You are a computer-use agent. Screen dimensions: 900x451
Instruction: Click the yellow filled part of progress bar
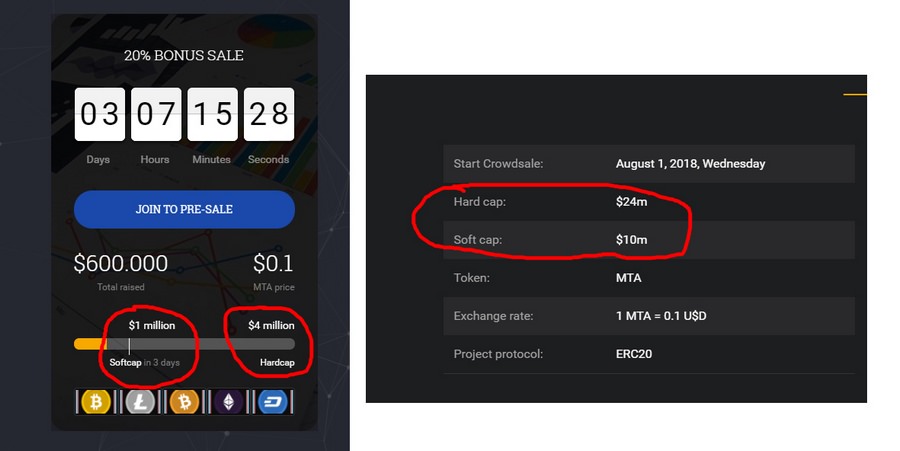(x=90, y=344)
